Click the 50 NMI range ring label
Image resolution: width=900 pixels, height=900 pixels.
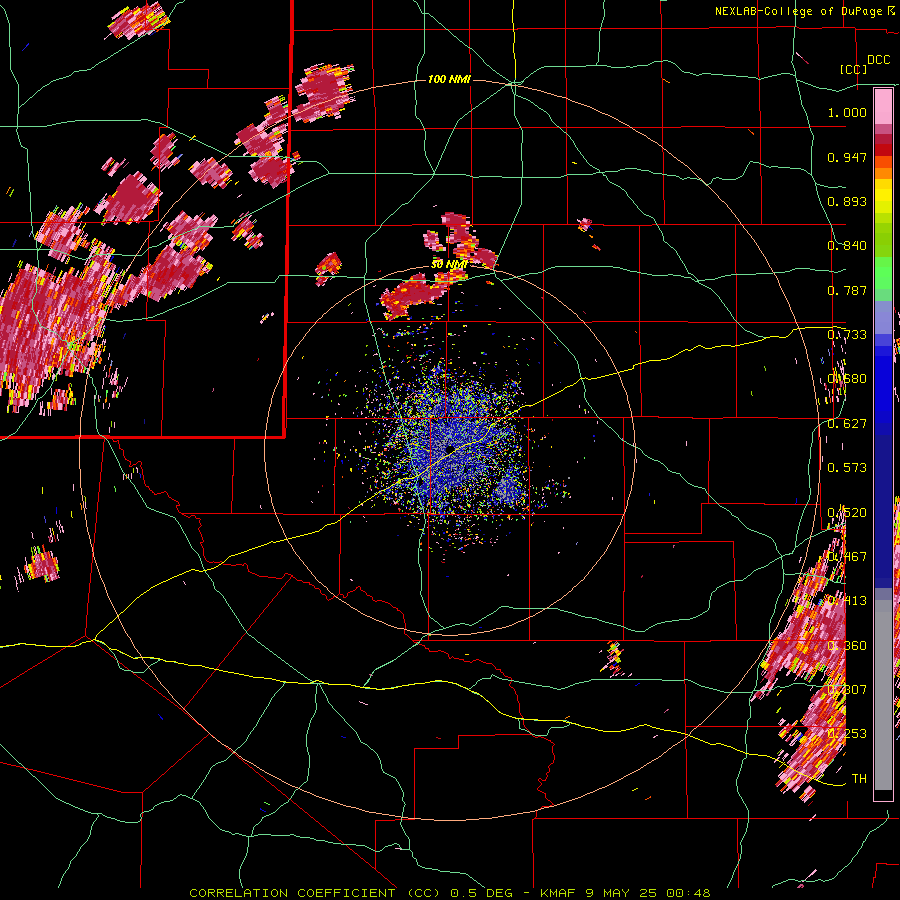click(x=449, y=265)
